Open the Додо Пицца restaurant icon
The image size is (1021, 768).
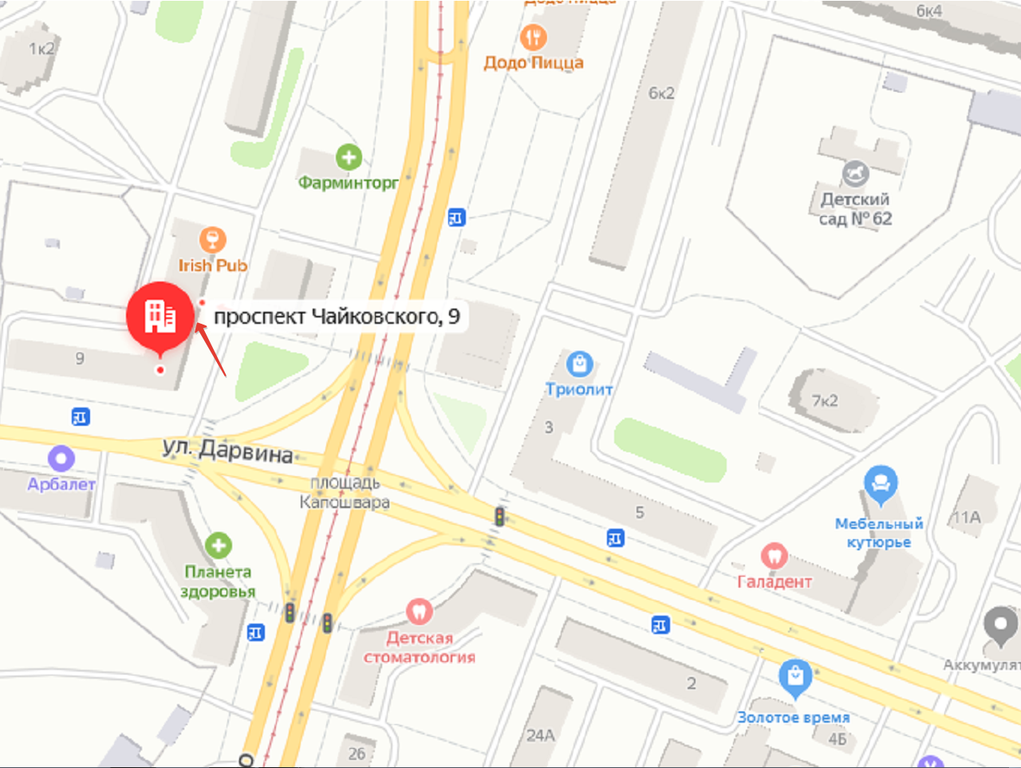click(533, 38)
